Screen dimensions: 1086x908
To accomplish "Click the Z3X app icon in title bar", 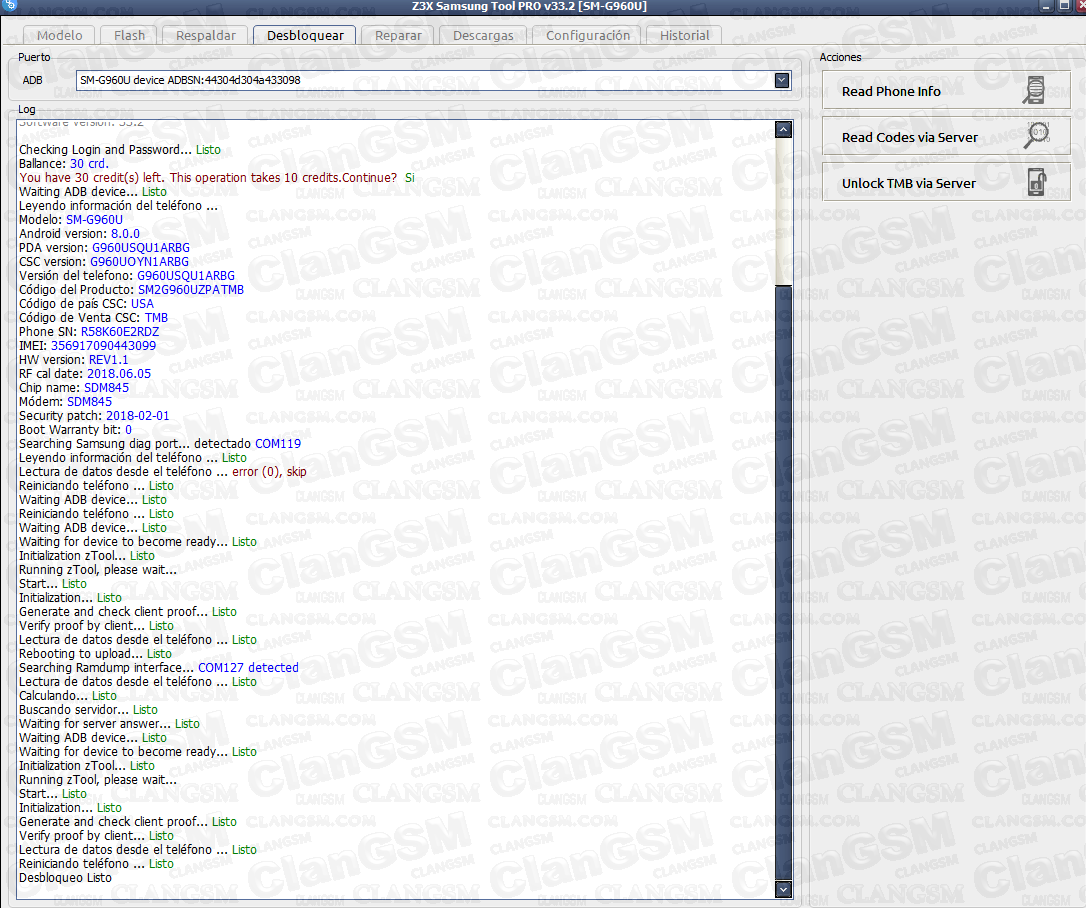I will pyautogui.click(x=9, y=6).
